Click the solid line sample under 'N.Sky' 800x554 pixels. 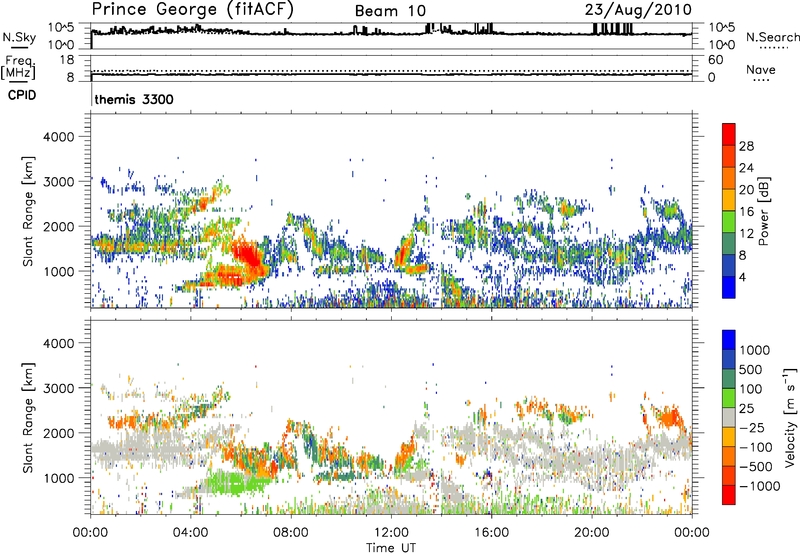[x=19, y=47]
